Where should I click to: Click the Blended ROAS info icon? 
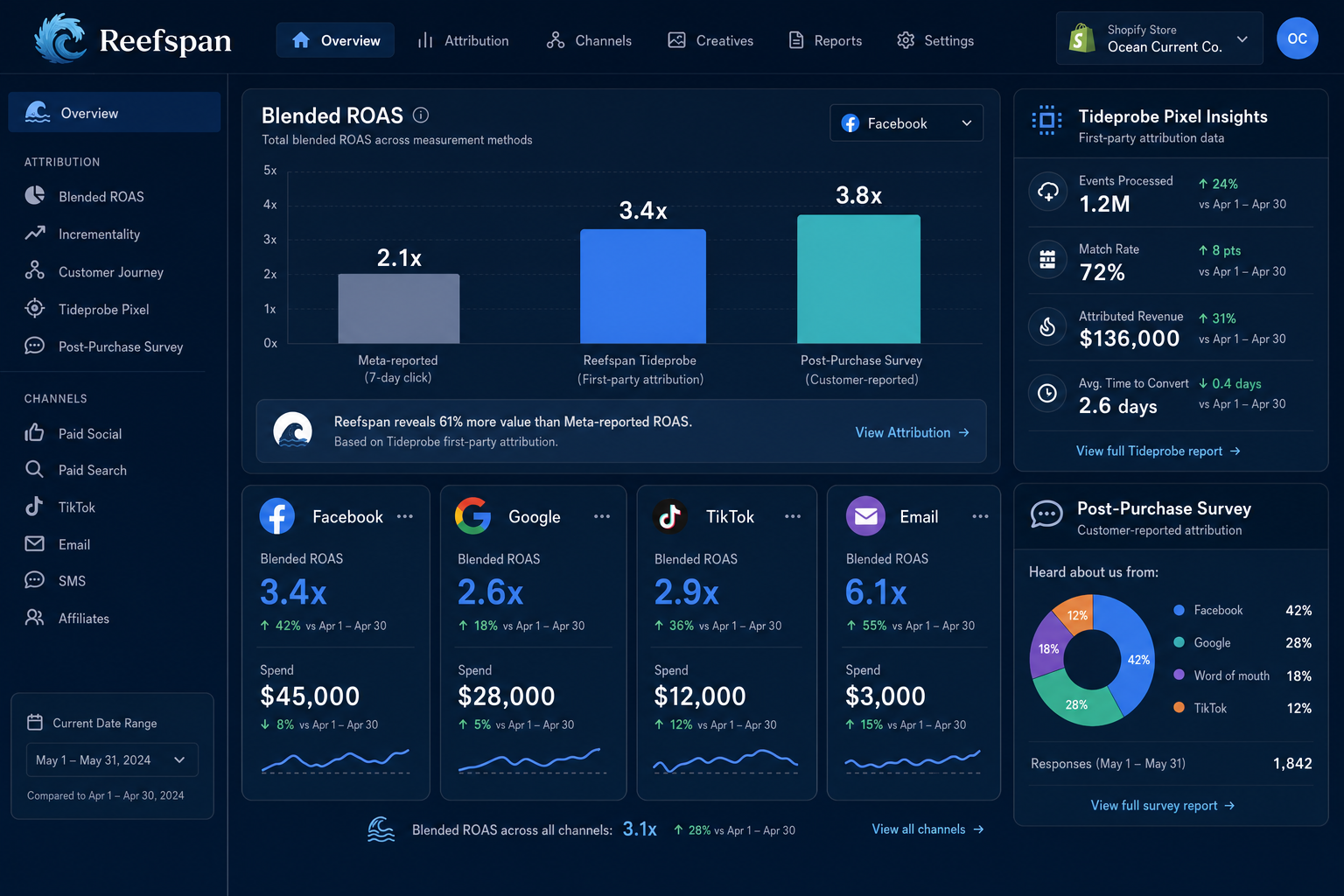(x=421, y=115)
